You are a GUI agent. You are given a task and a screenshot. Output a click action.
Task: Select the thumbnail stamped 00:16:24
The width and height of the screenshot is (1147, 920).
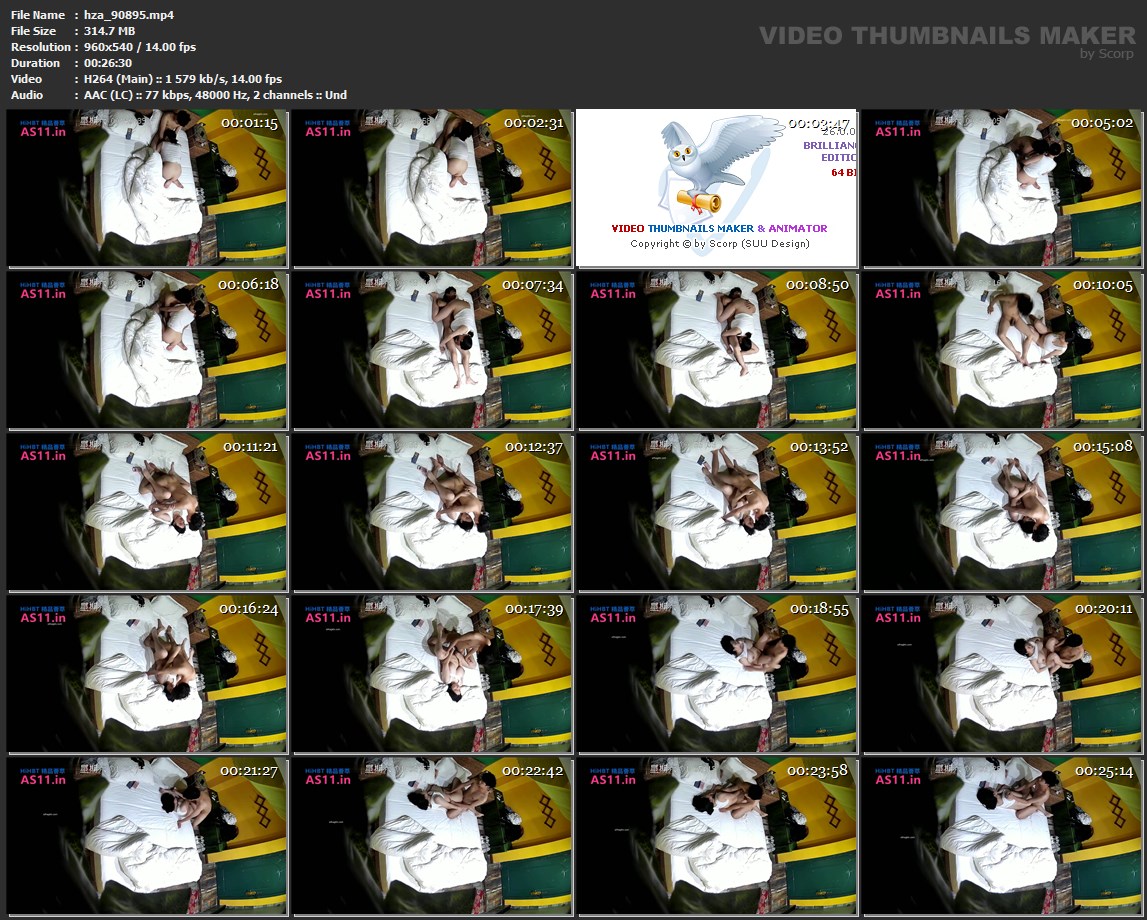pos(147,674)
